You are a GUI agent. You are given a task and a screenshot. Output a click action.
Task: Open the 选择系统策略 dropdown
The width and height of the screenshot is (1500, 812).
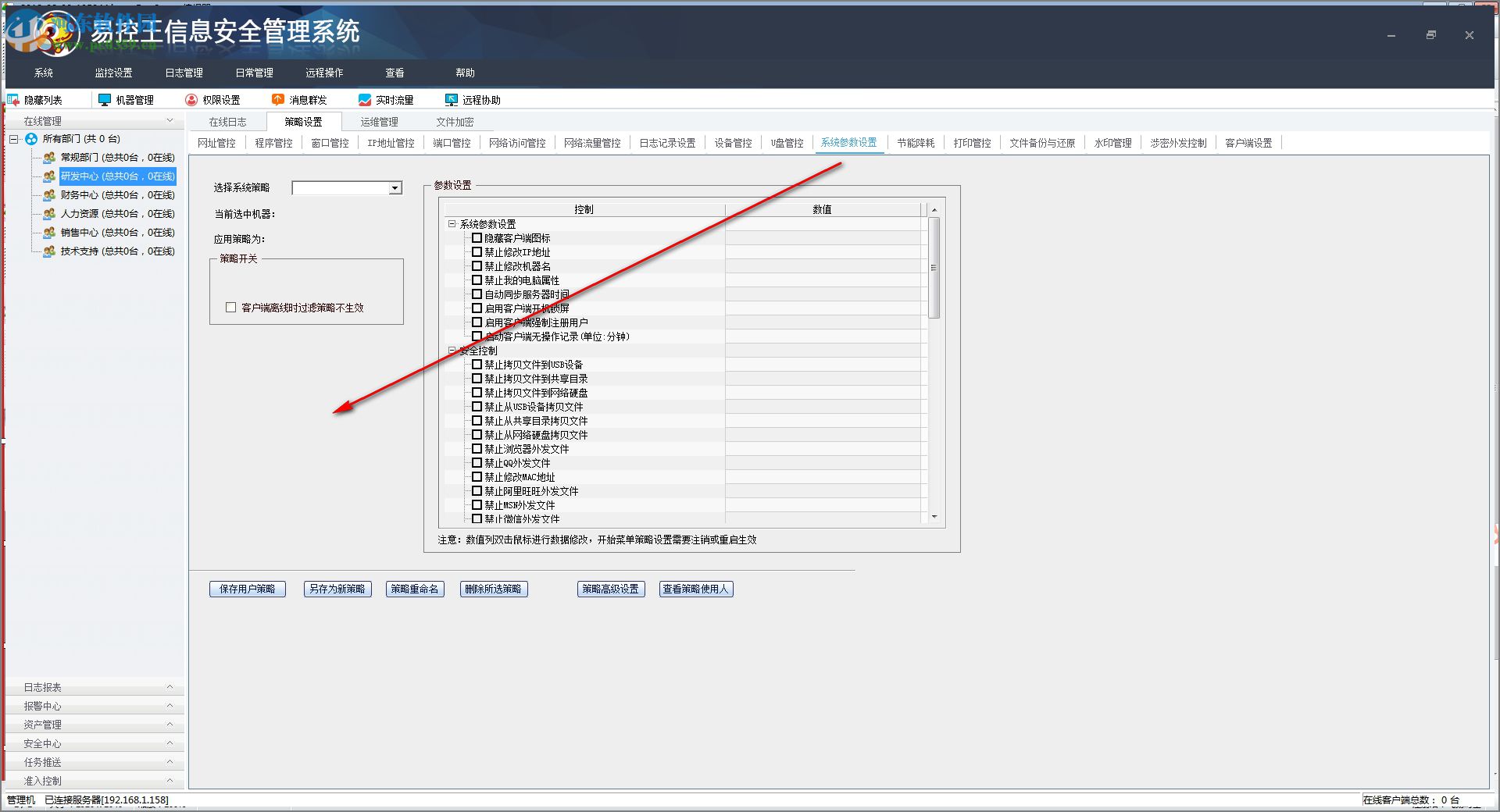[395, 188]
